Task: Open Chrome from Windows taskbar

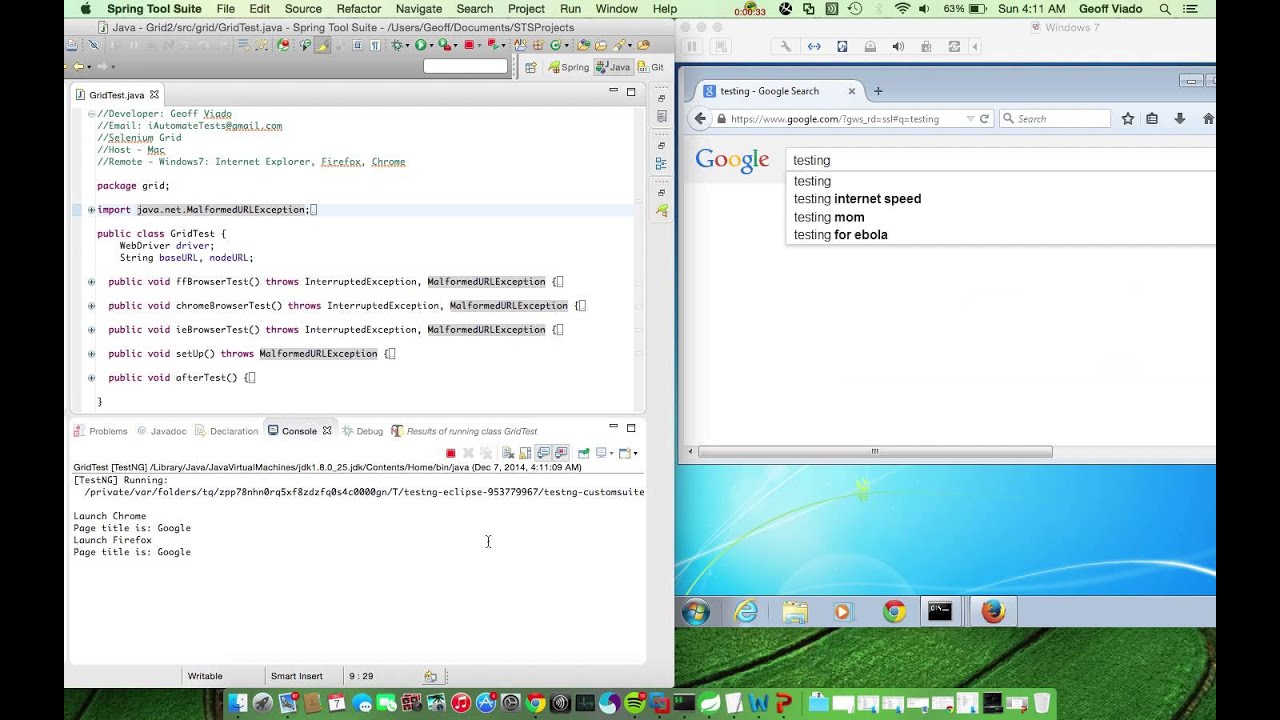Action: pyautogui.click(x=894, y=611)
